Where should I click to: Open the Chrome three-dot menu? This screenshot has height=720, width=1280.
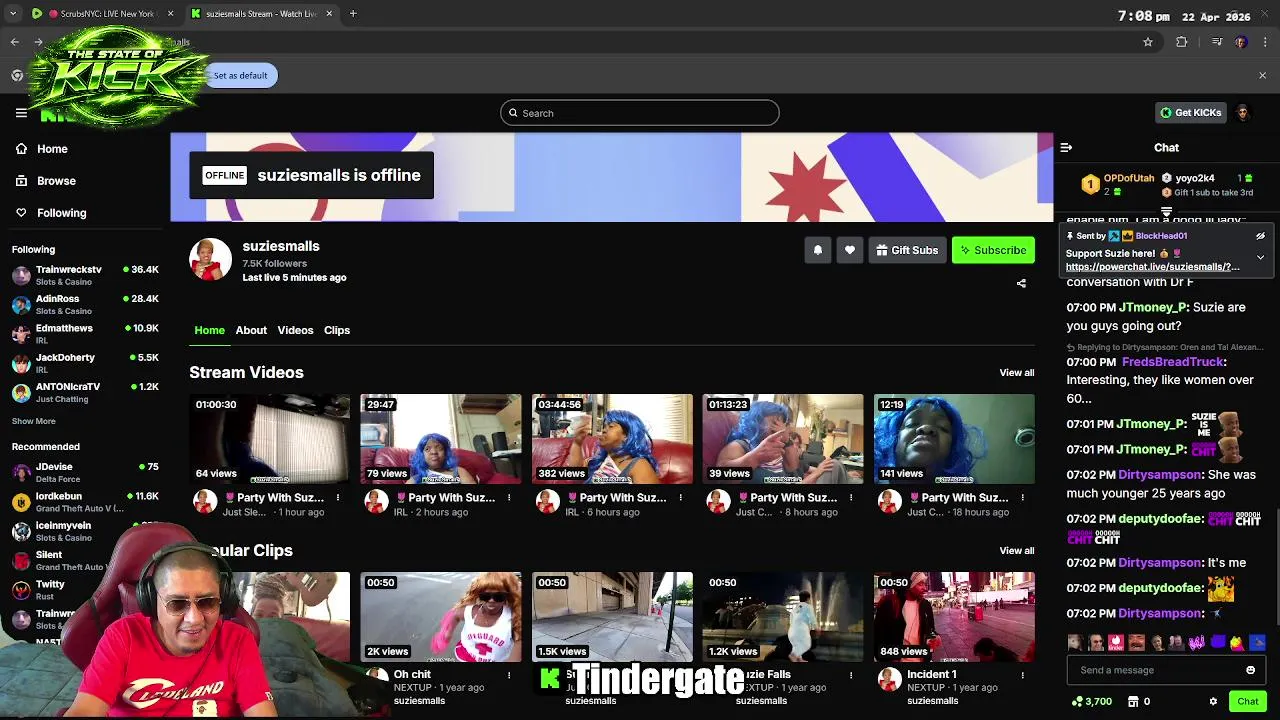pos(1266,42)
